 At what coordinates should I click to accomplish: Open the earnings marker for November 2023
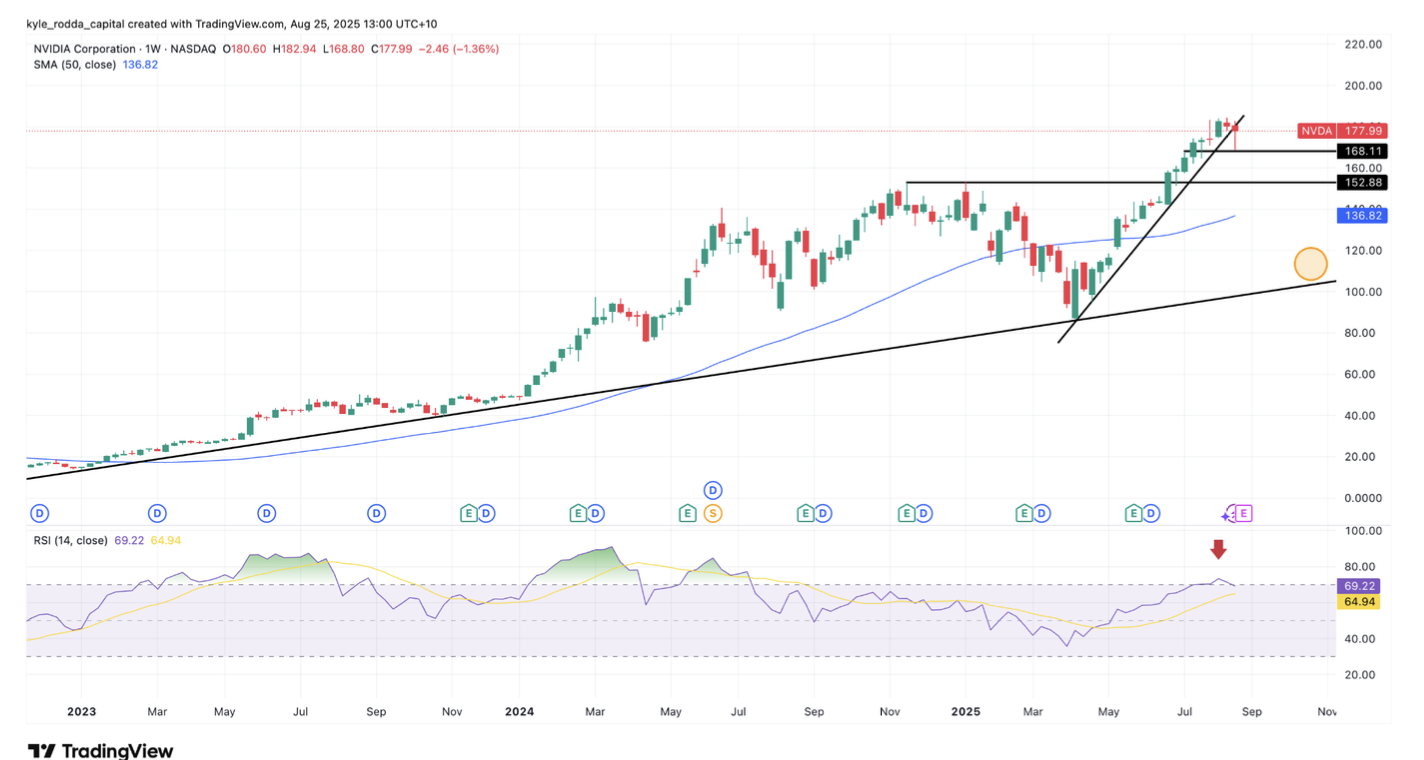pos(467,513)
